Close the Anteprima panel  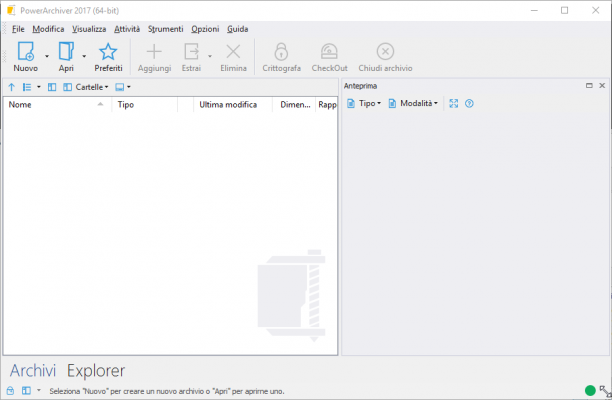click(602, 85)
